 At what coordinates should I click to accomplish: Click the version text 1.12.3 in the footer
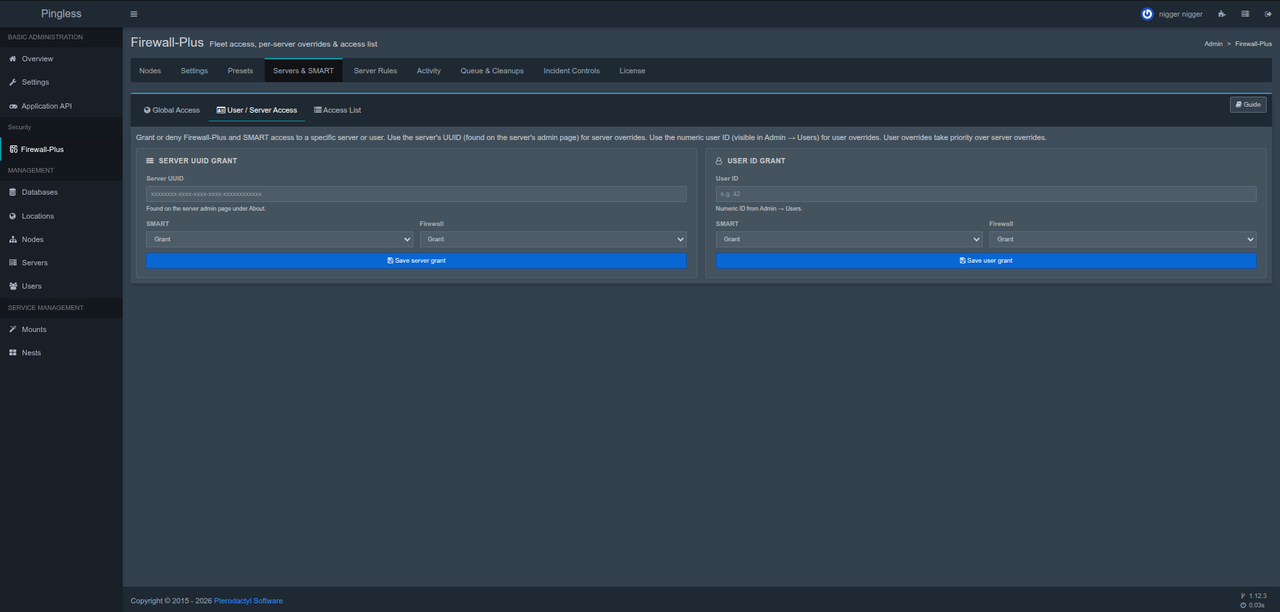(x=1258, y=596)
